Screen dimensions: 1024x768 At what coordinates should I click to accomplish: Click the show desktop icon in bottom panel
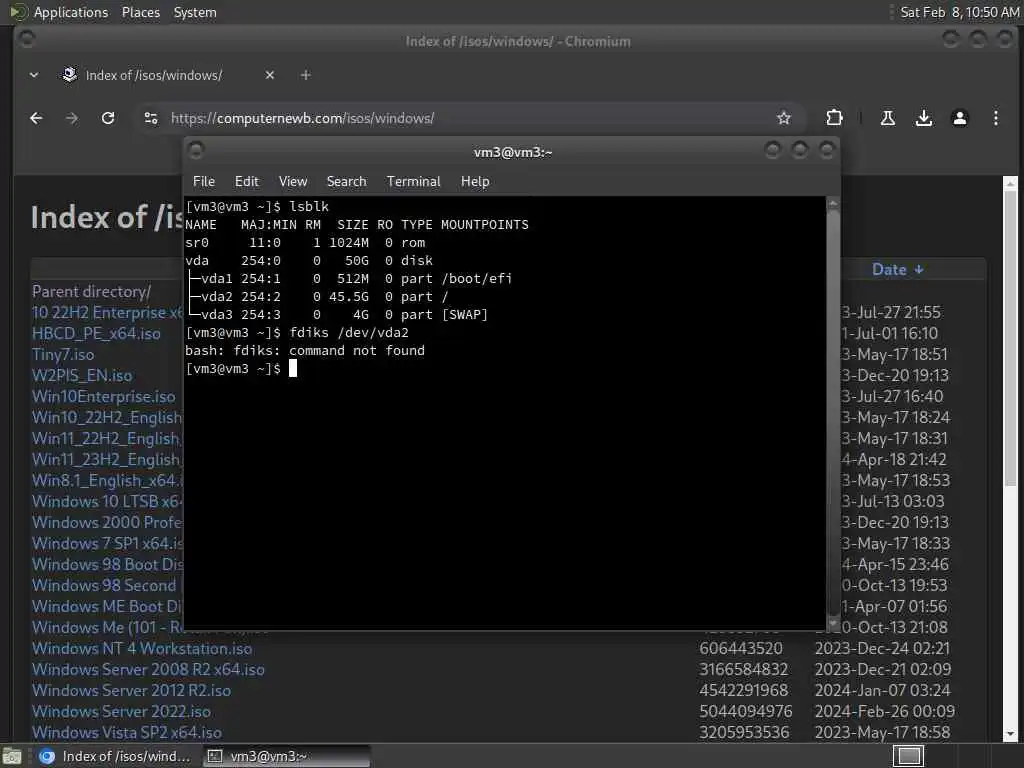tap(12, 756)
